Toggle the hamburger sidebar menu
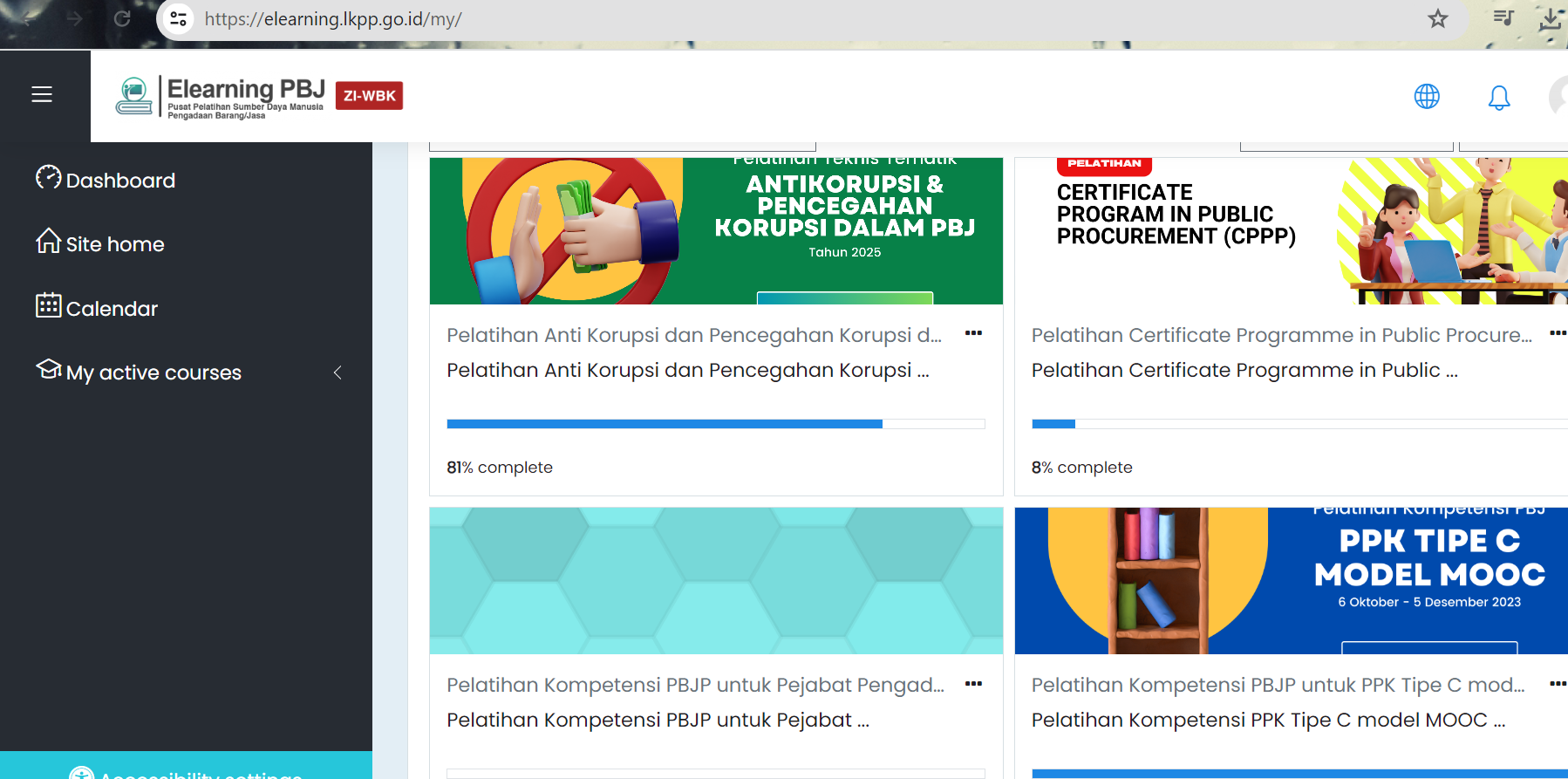 42,94
